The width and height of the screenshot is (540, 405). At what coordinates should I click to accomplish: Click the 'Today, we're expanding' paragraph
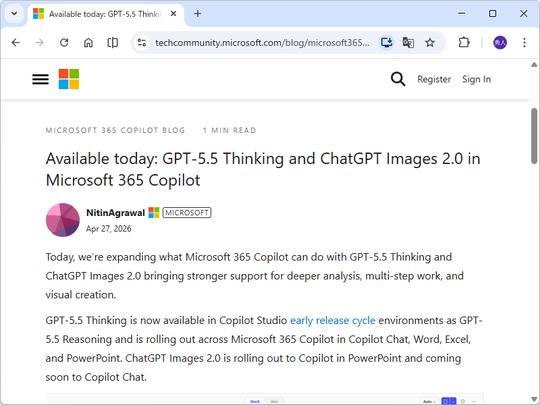click(255, 276)
